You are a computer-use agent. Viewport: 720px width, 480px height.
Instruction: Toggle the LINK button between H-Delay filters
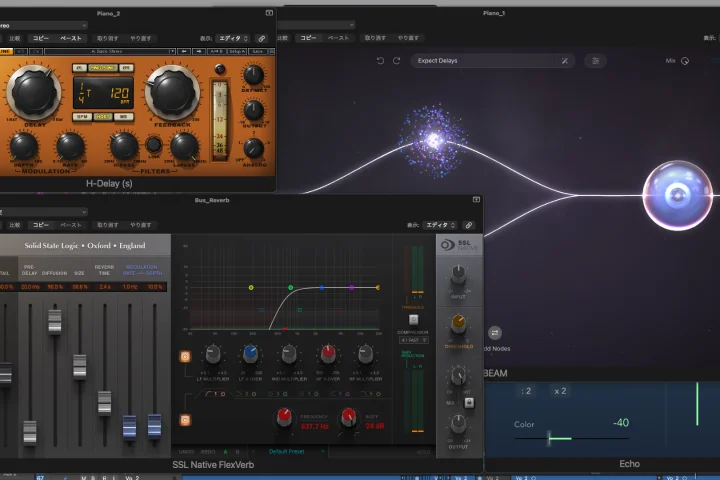pyautogui.click(x=154, y=145)
